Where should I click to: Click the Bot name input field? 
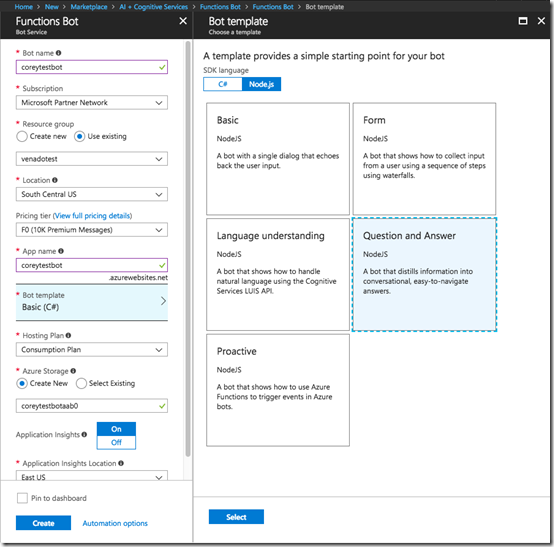[92, 67]
